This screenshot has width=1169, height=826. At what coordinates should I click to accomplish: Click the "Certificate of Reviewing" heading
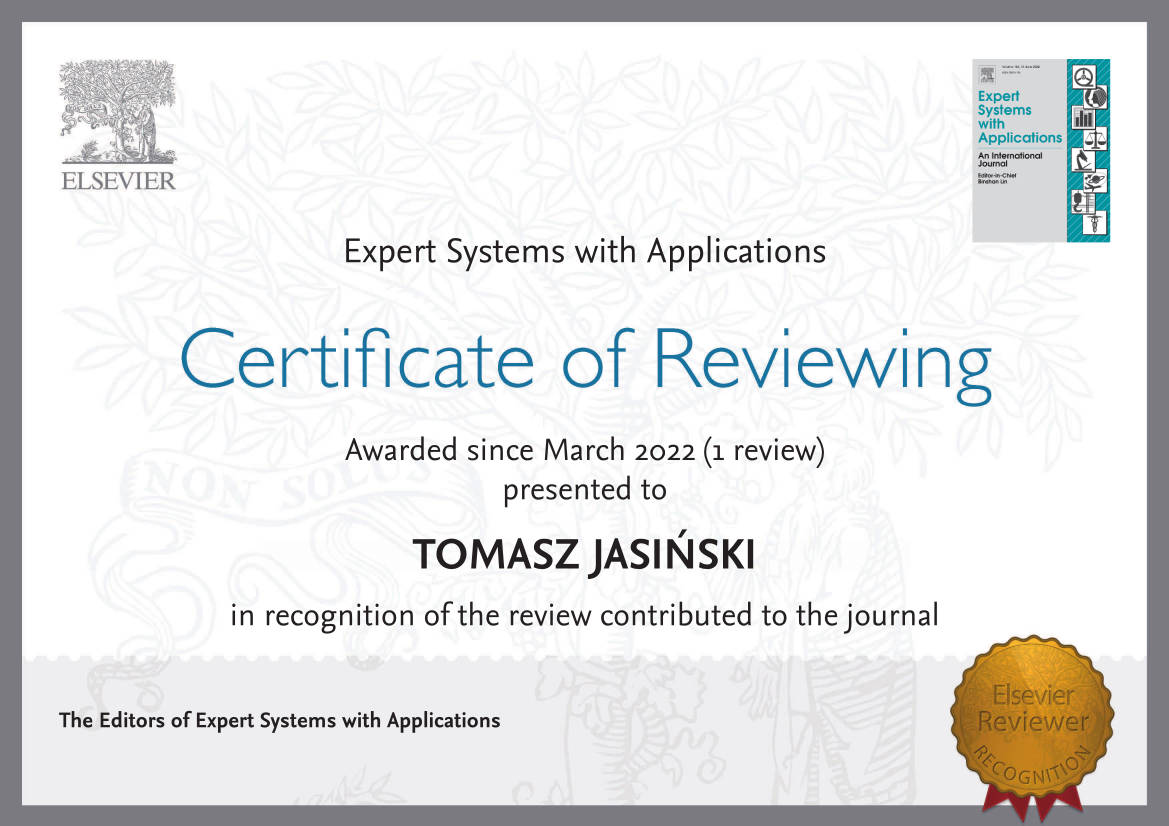[585, 358]
